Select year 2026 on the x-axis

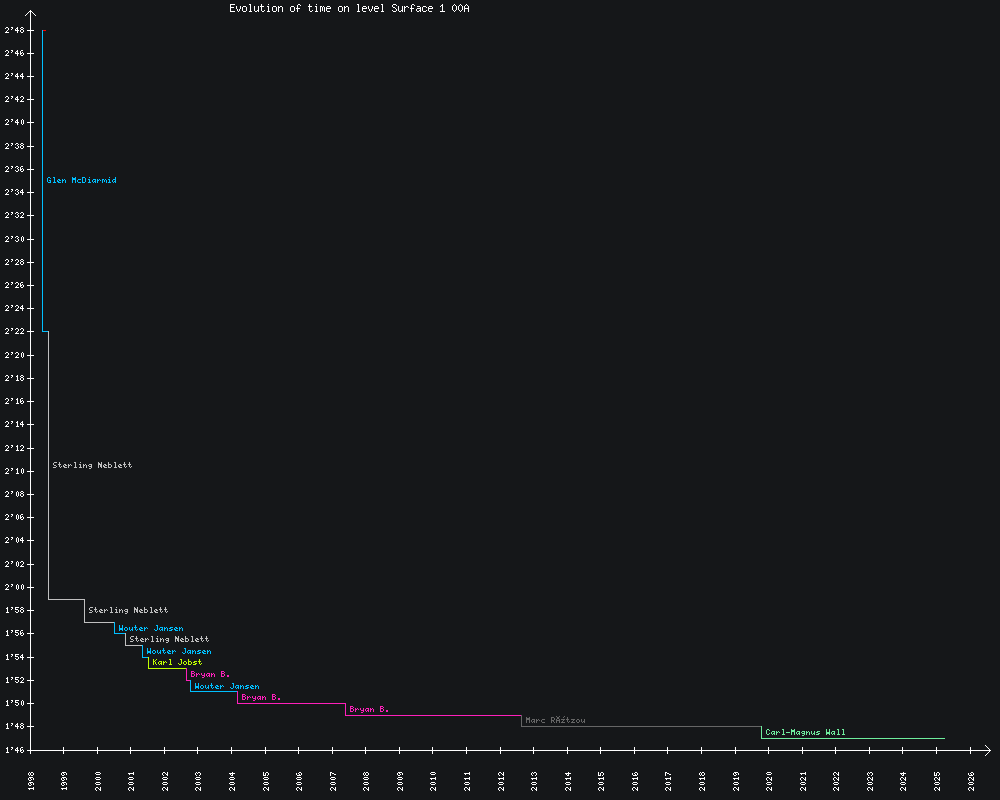click(971, 781)
